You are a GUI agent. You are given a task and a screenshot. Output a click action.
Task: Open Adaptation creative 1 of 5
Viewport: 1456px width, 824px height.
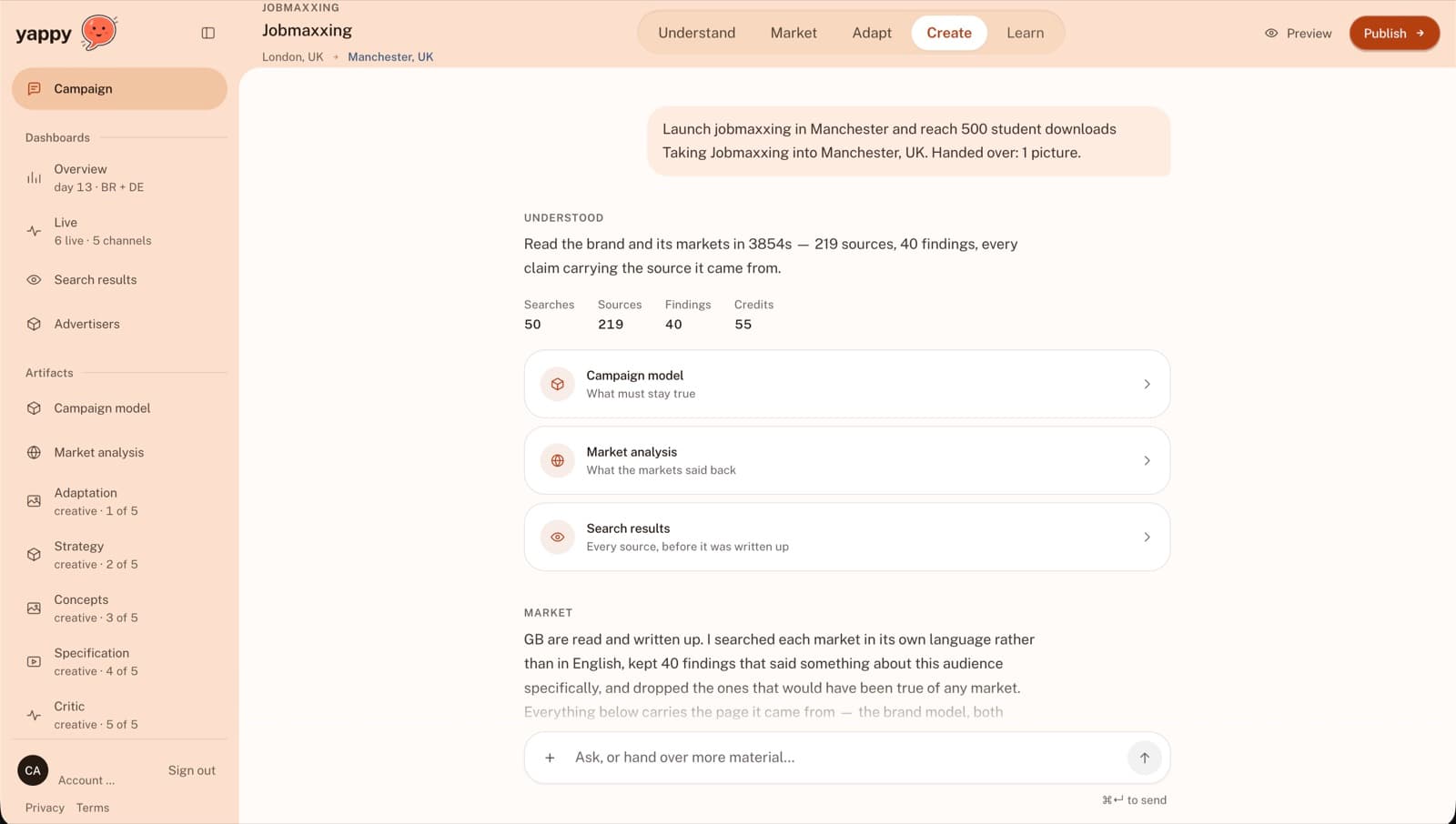[119, 501]
